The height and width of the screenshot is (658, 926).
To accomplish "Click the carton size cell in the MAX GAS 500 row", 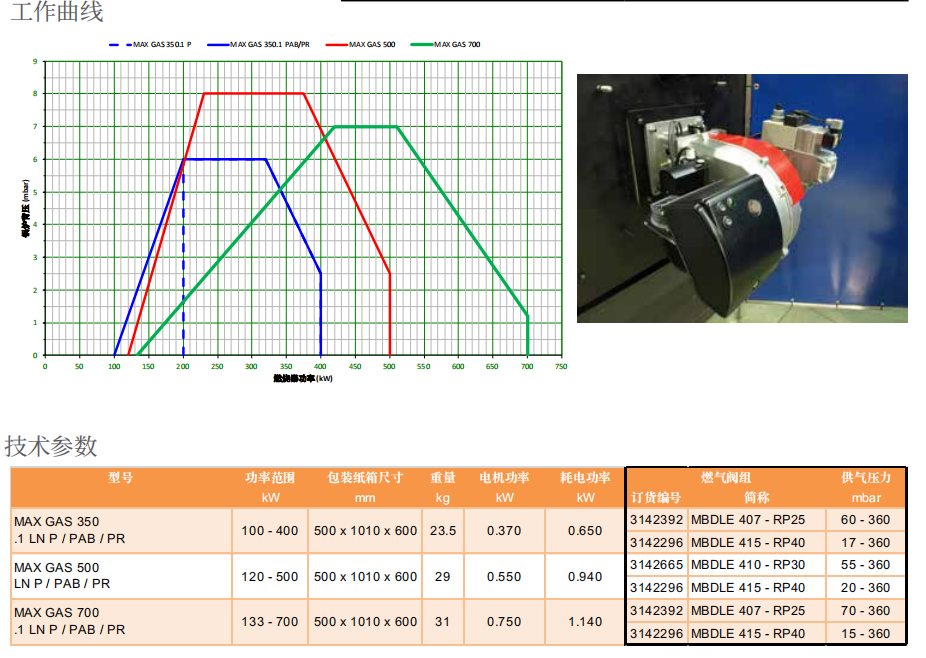I will coord(365,576).
